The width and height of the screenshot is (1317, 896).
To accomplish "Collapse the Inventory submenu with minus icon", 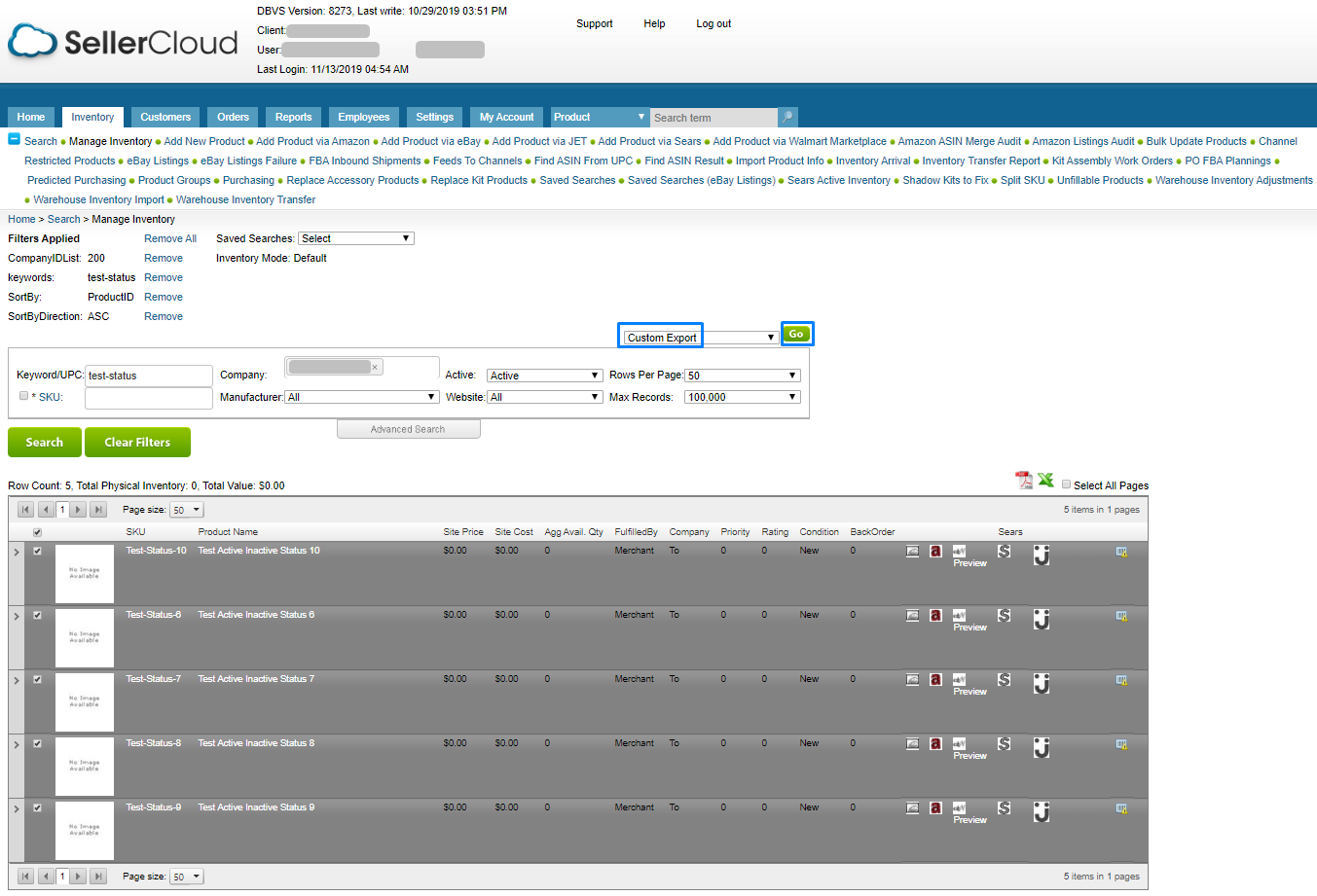I will [14, 139].
